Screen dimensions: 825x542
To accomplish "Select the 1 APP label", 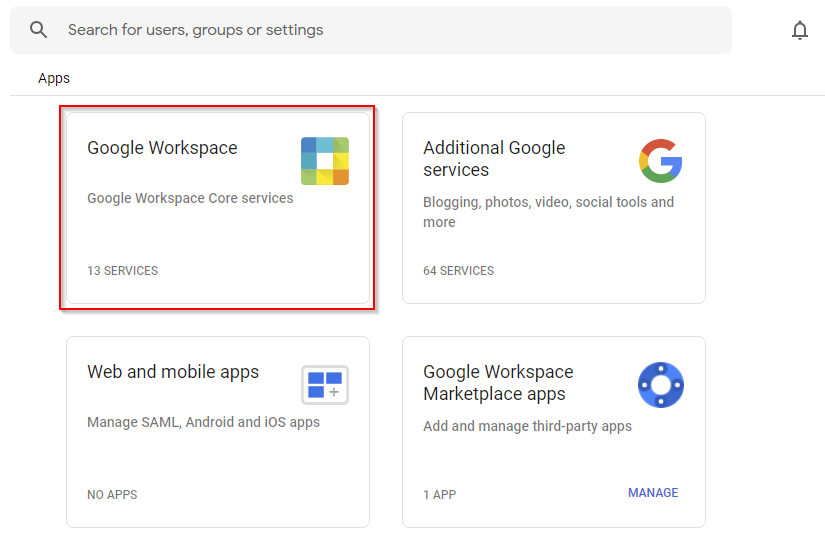I will [442, 495].
